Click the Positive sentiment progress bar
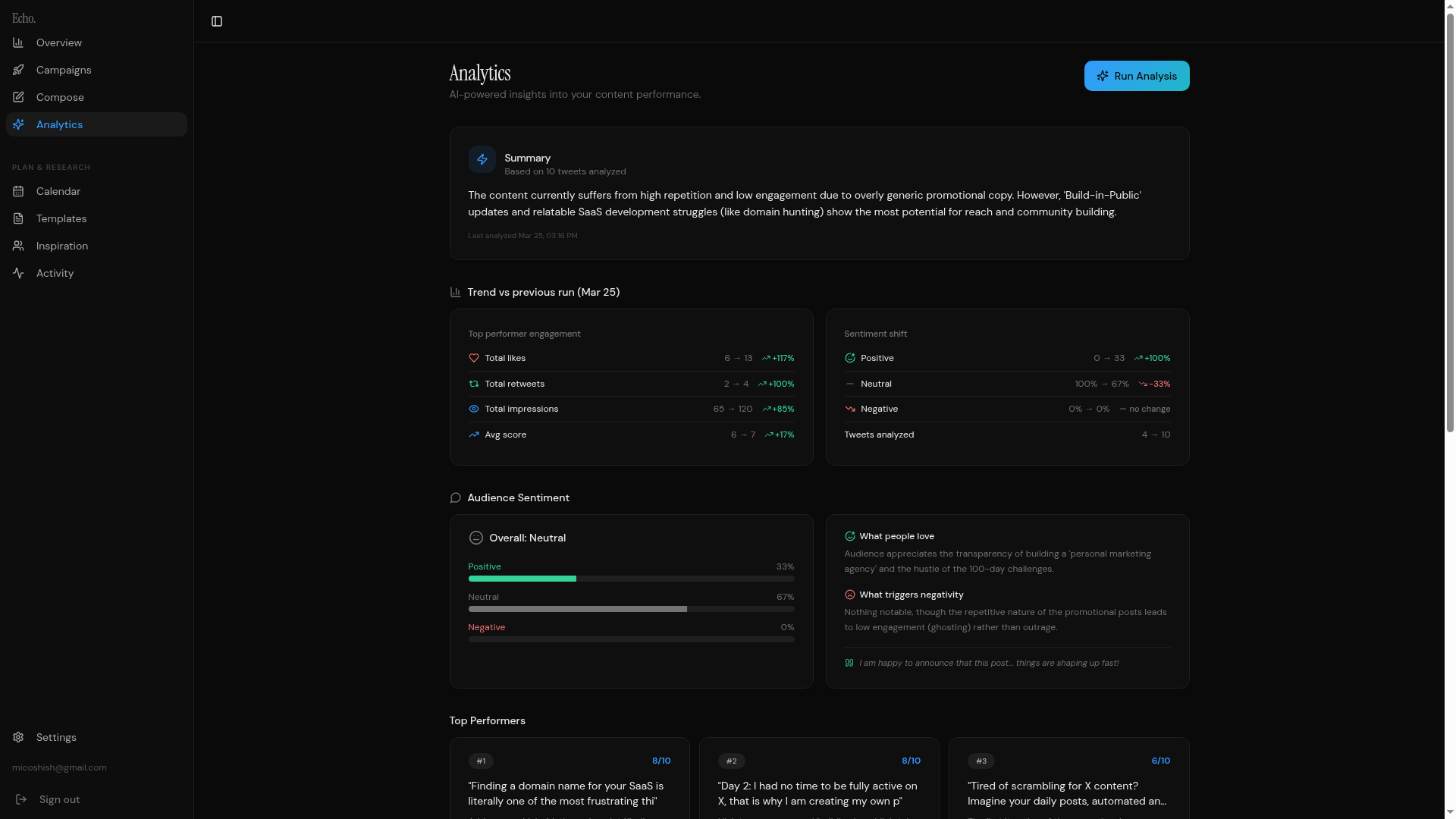1456x819 pixels. (x=630, y=579)
